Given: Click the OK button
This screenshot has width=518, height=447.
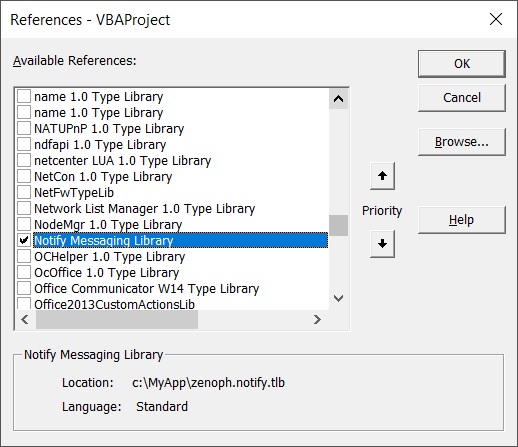Looking at the screenshot, I should pyautogui.click(x=462, y=64).
